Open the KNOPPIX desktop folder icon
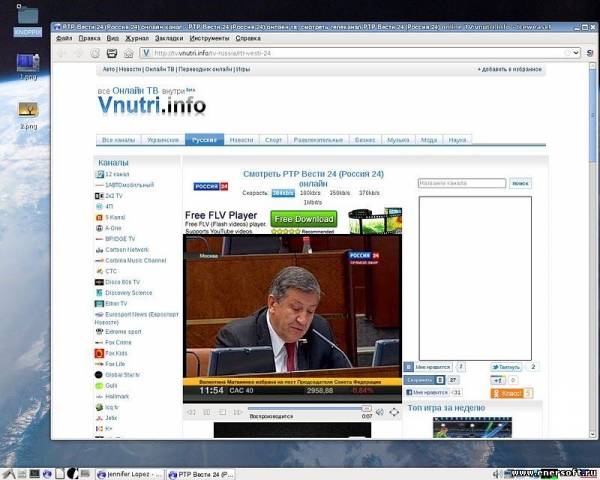Image resolution: width=600 pixels, height=480 pixels. (x=28, y=15)
